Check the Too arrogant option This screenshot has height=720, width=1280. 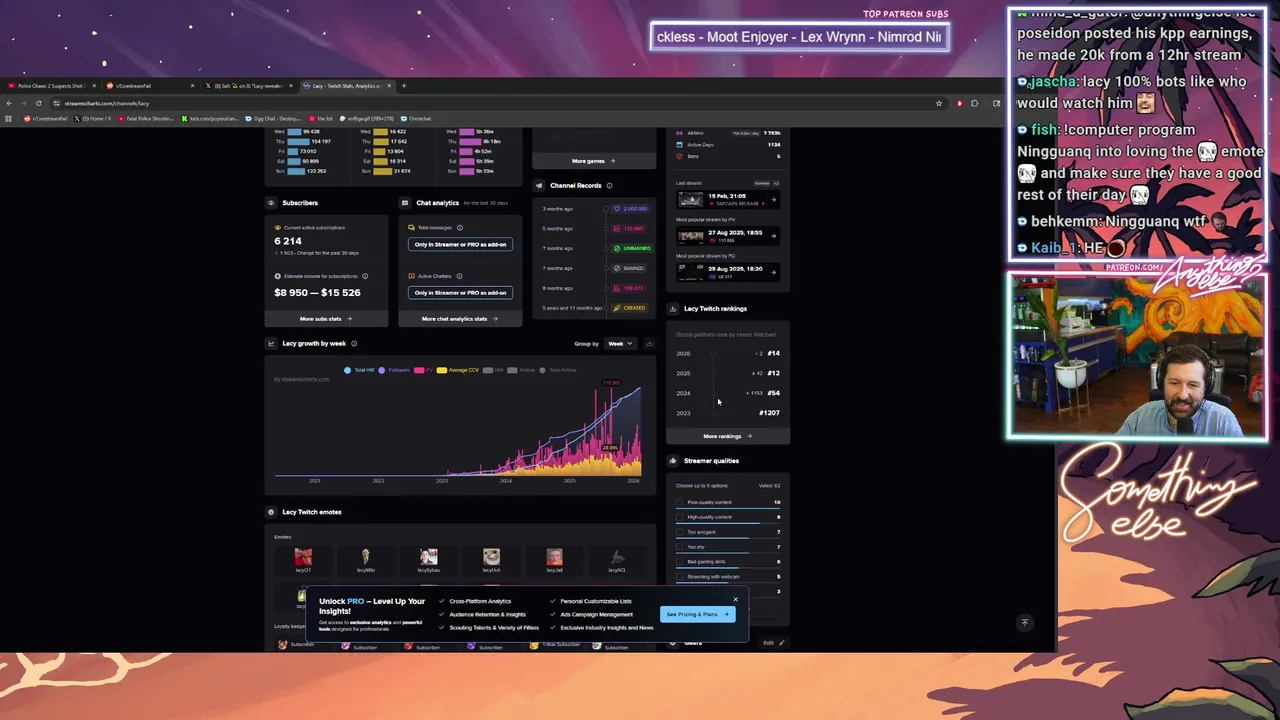680,532
